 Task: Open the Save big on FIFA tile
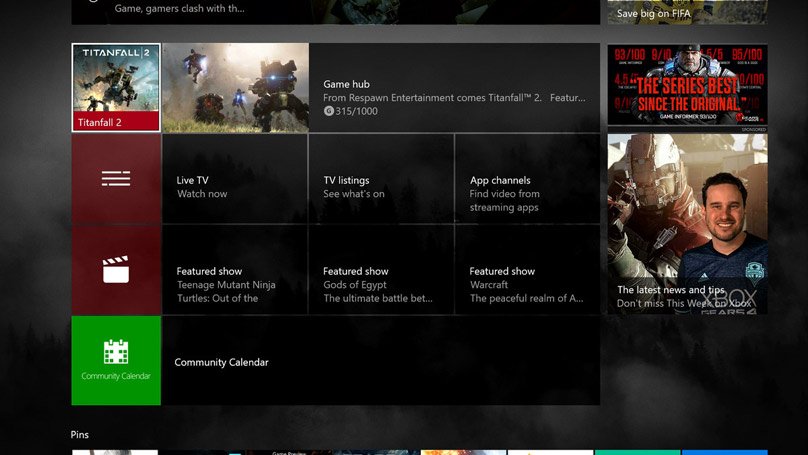coord(687,12)
